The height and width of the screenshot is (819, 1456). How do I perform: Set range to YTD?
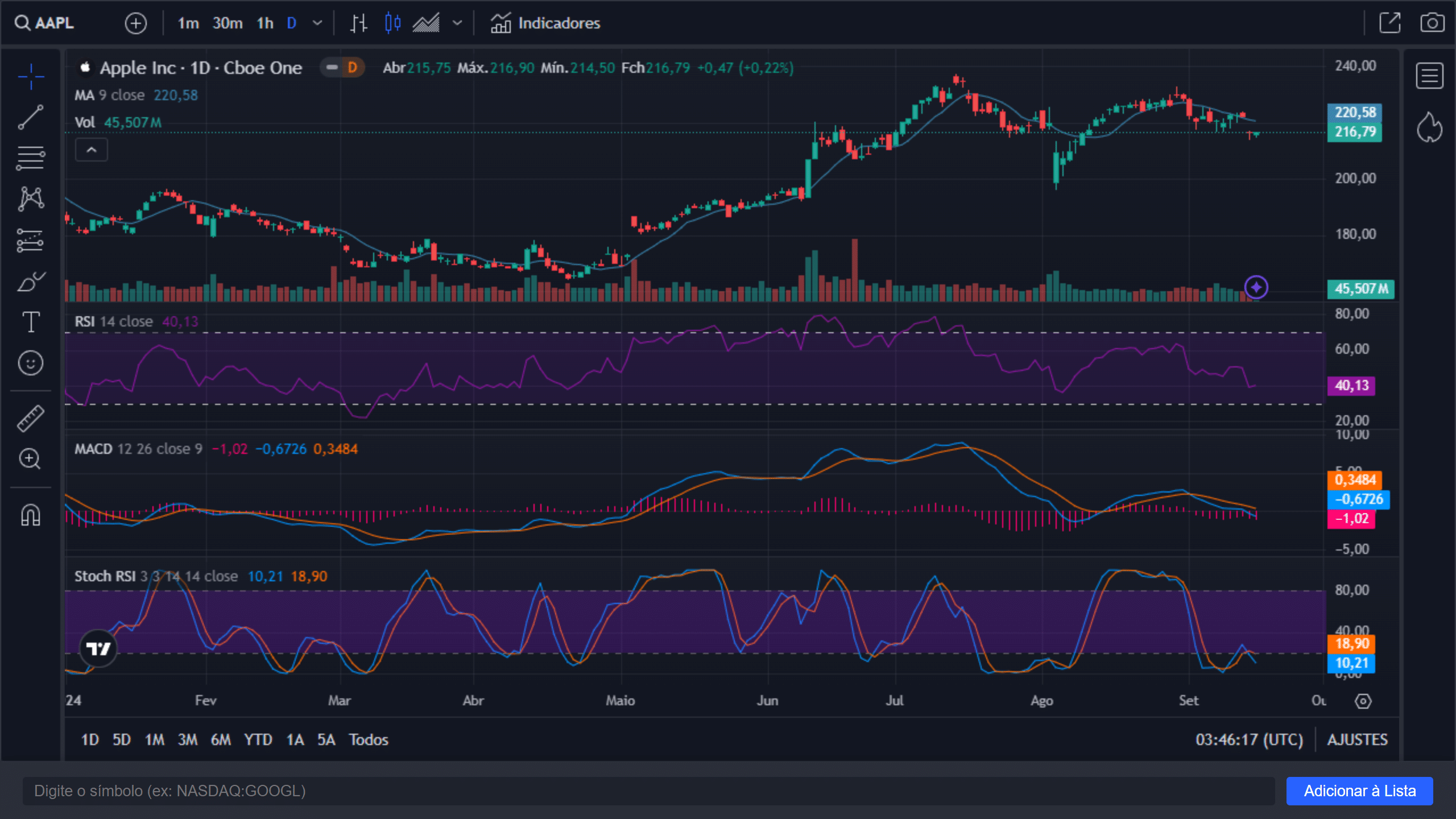click(x=258, y=740)
